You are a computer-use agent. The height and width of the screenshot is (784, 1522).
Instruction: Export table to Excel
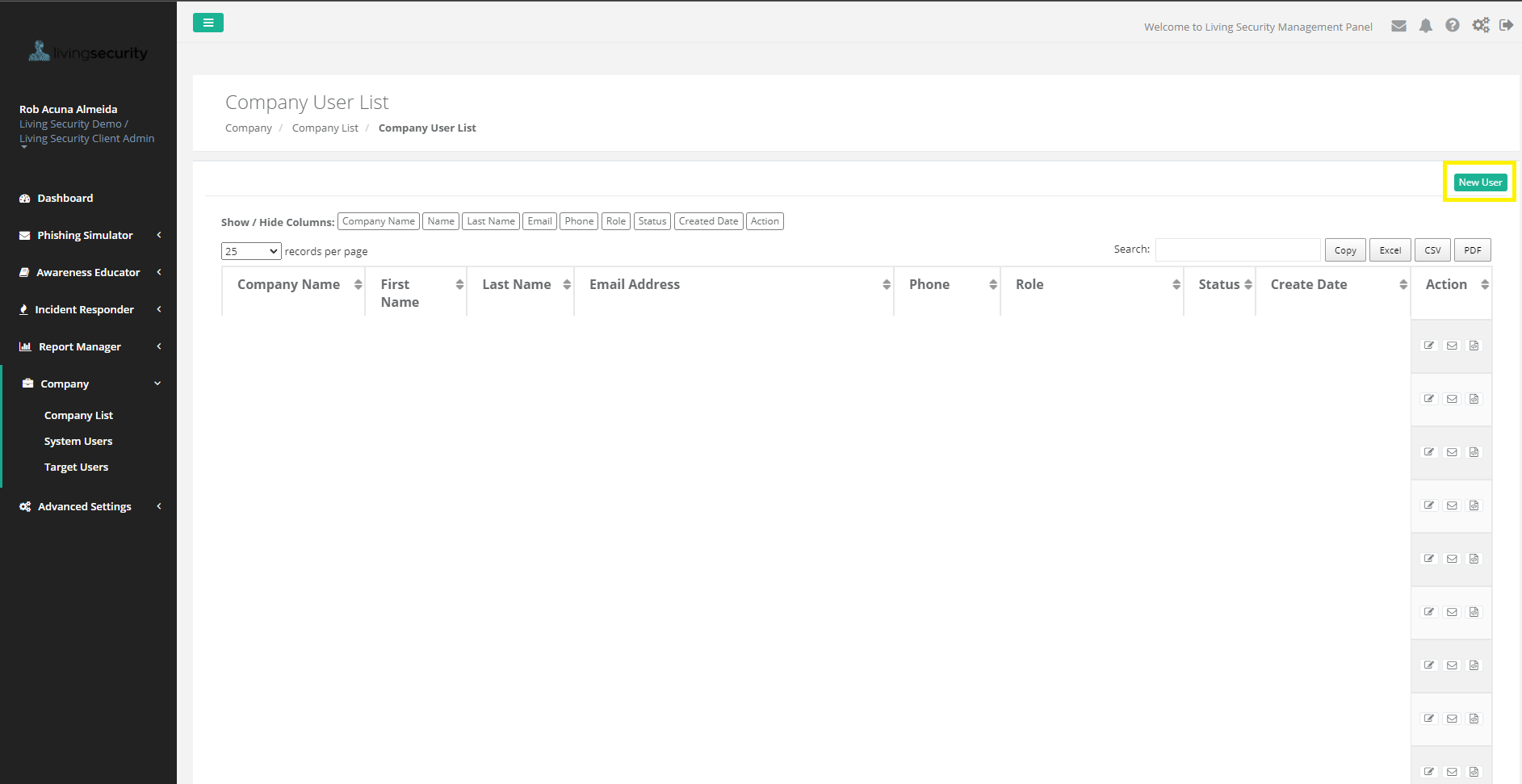pyautogui.click(x=1390, y=250)
